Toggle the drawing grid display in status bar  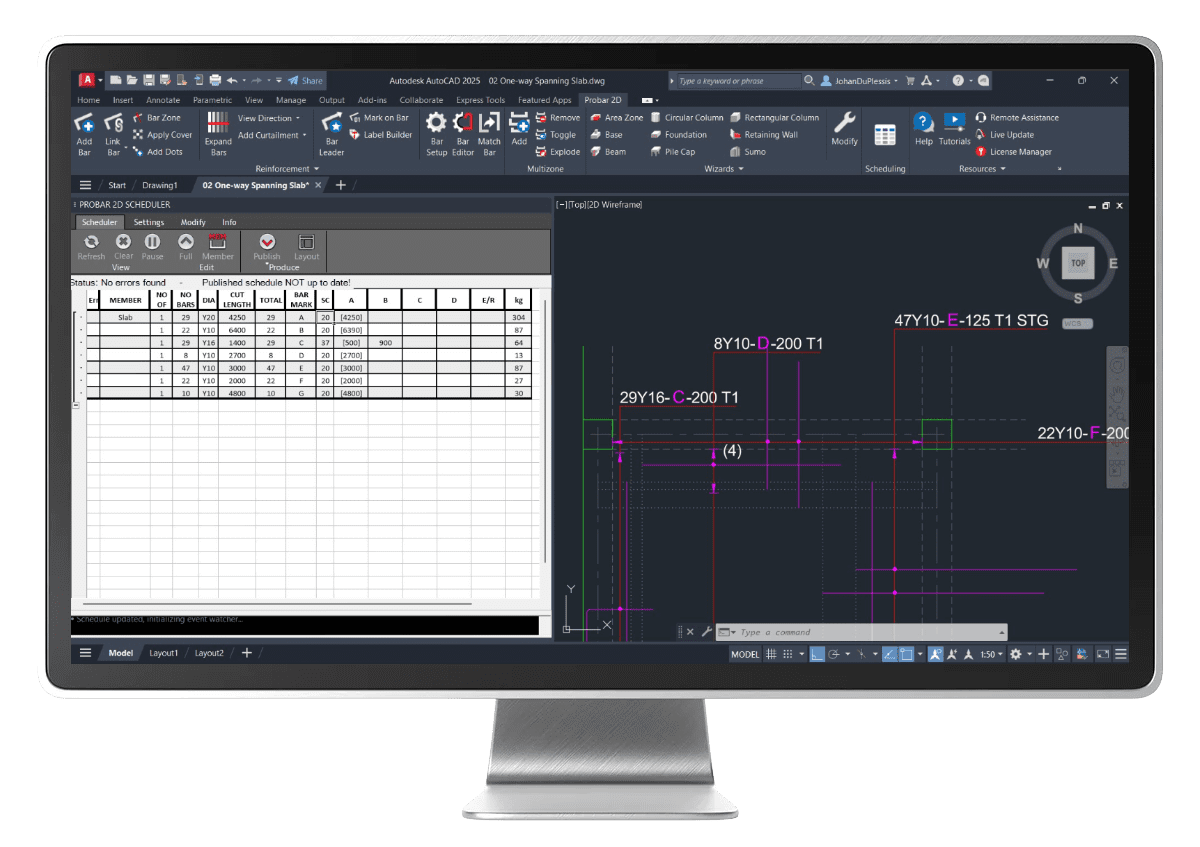point(771,654)
